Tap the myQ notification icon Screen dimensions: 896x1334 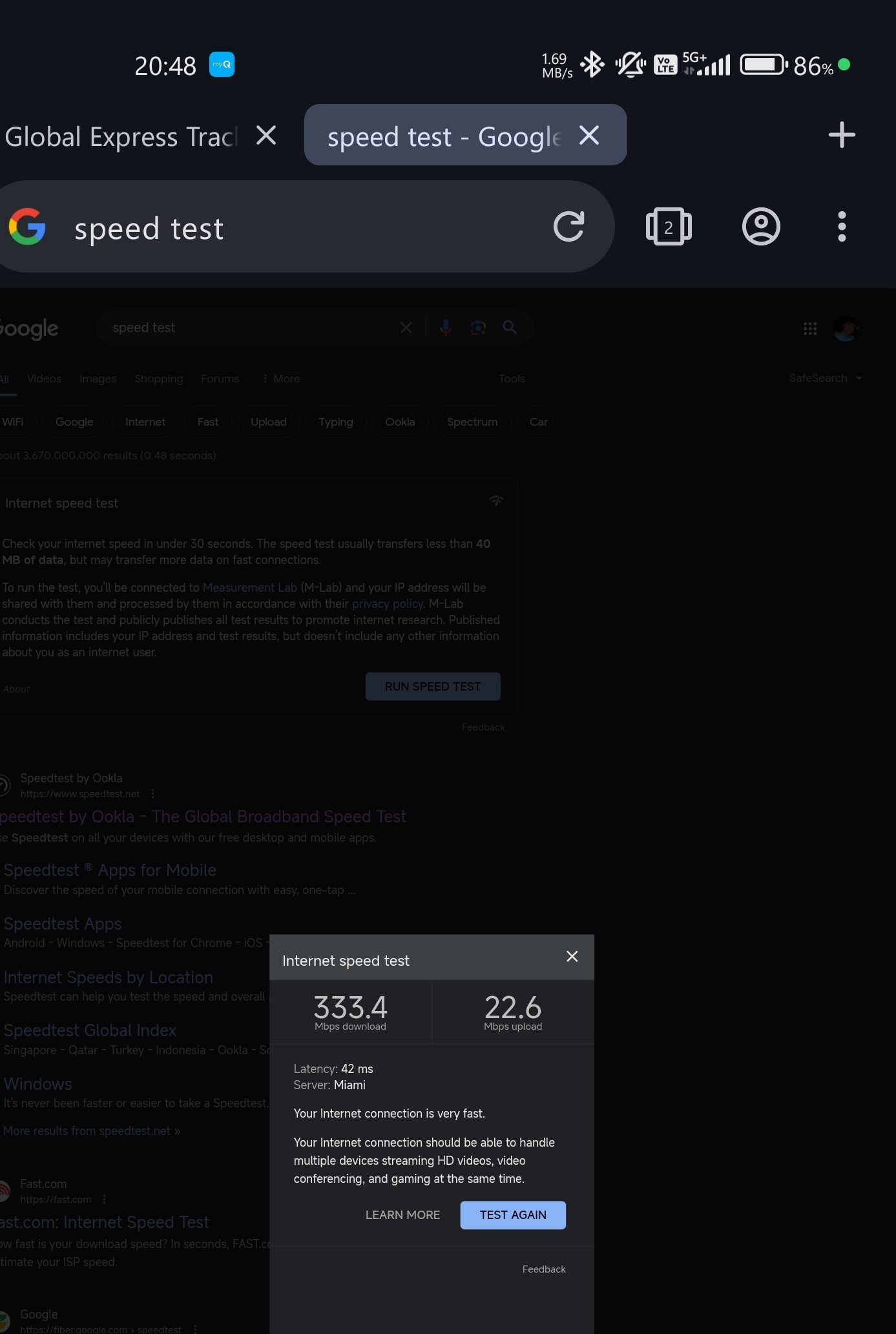click(222, 65)
